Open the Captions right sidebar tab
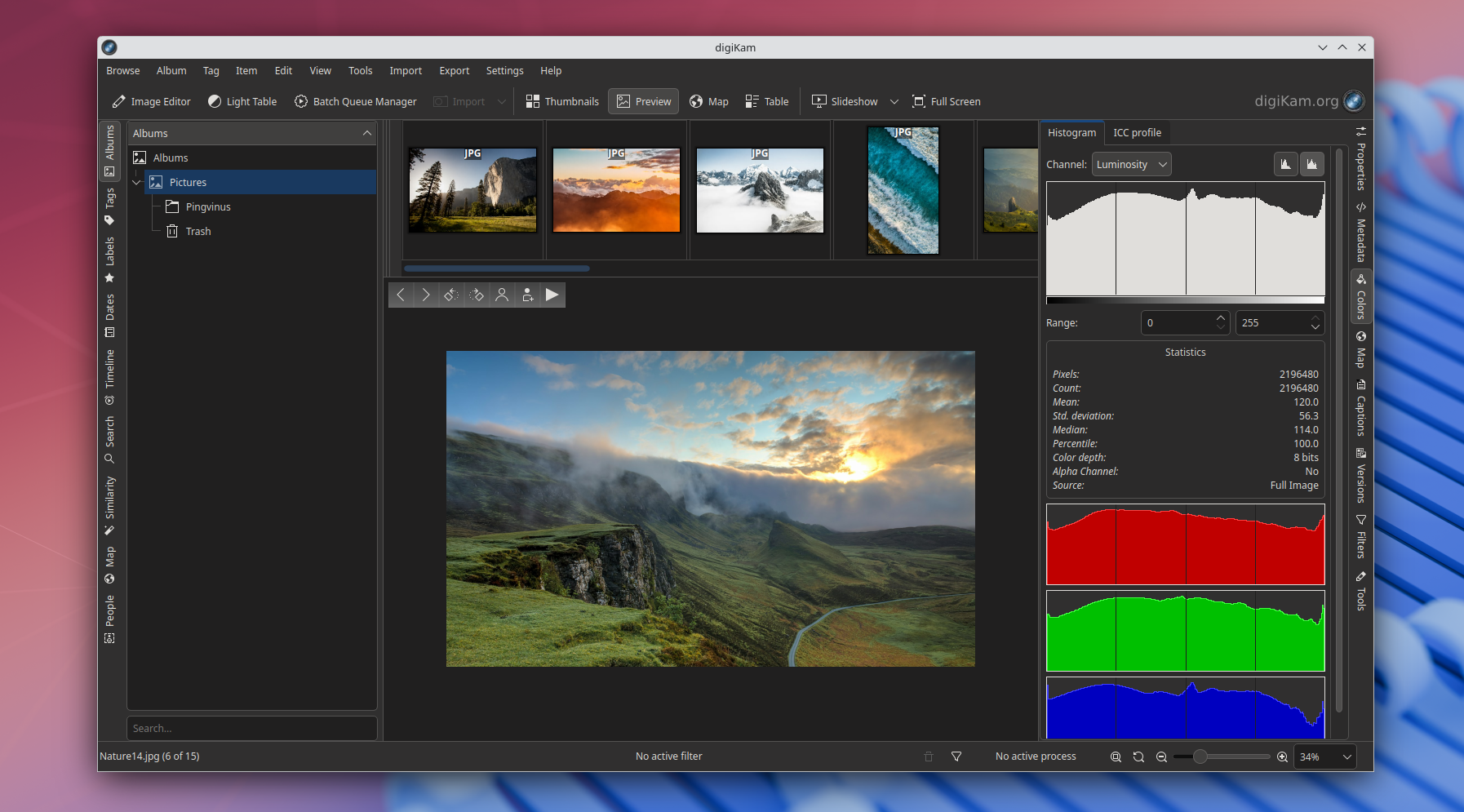The width and height of the screenshot is (1464, 812). click(x=1360, y=407)
